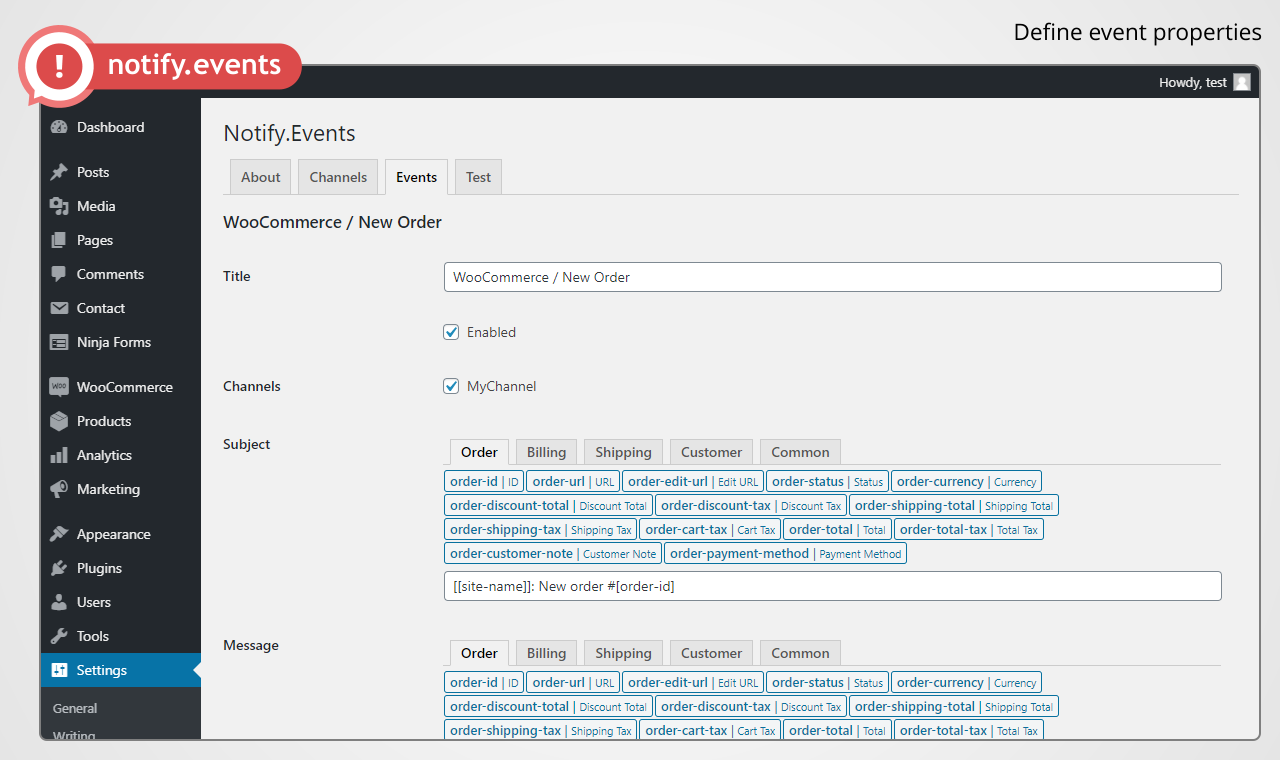Select the Subject Shipping tab
Screen dimensions: 1280x760
[623, 452]
